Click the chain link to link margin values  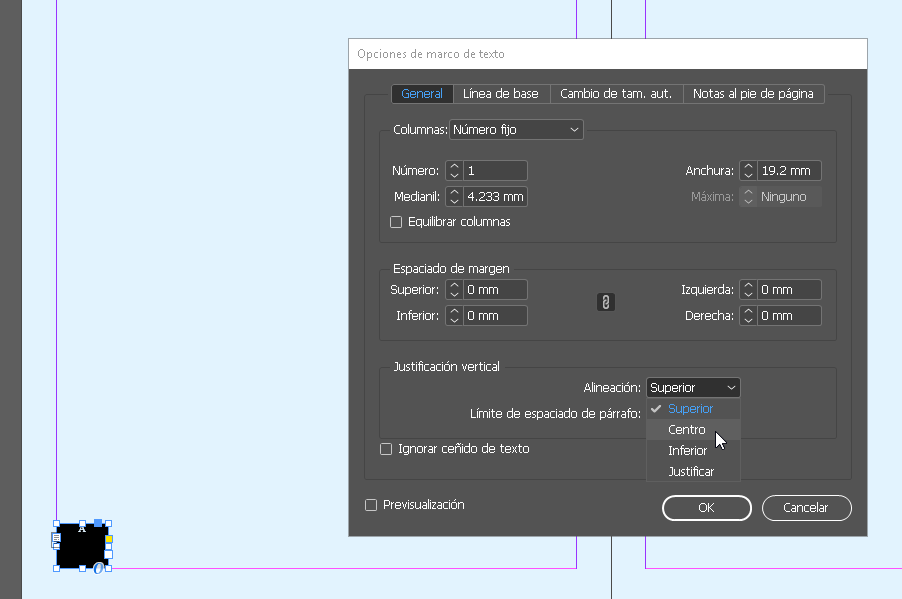tap(605, 302)
